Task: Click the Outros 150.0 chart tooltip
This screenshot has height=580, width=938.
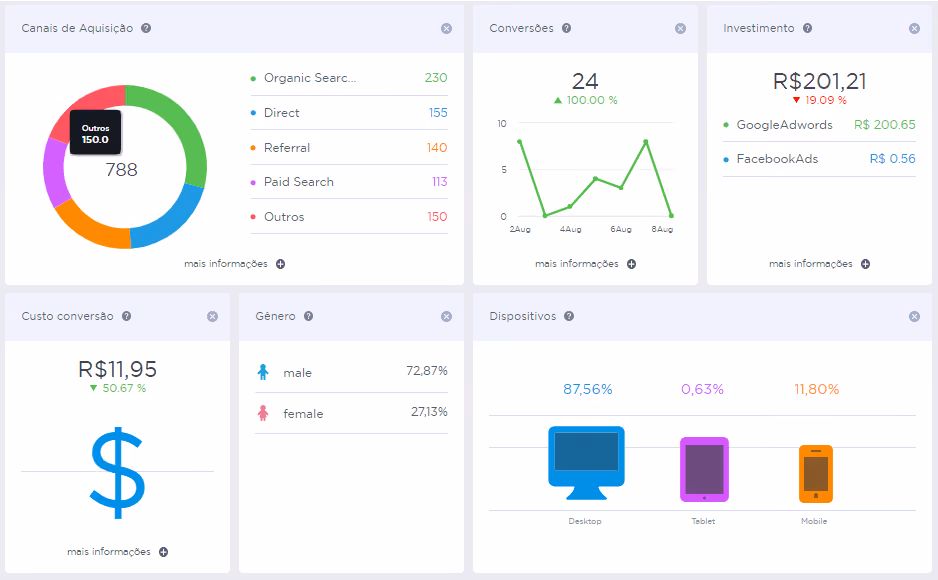Action: 96,133
